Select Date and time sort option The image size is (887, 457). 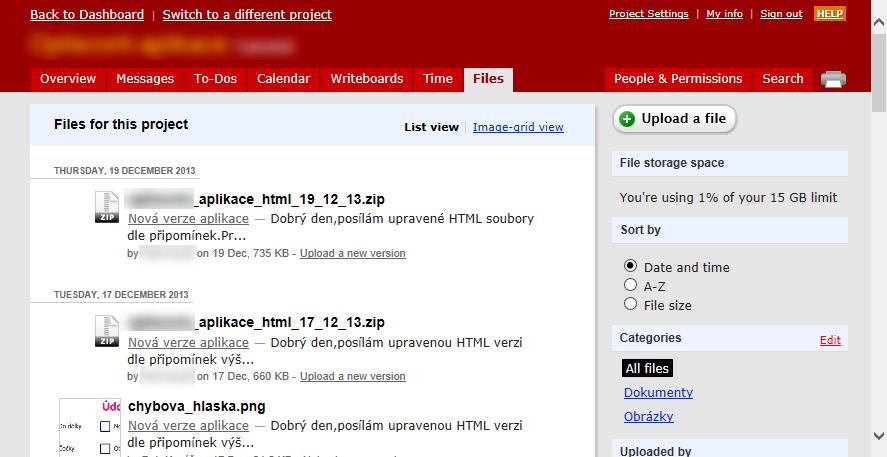pos(630,266)
